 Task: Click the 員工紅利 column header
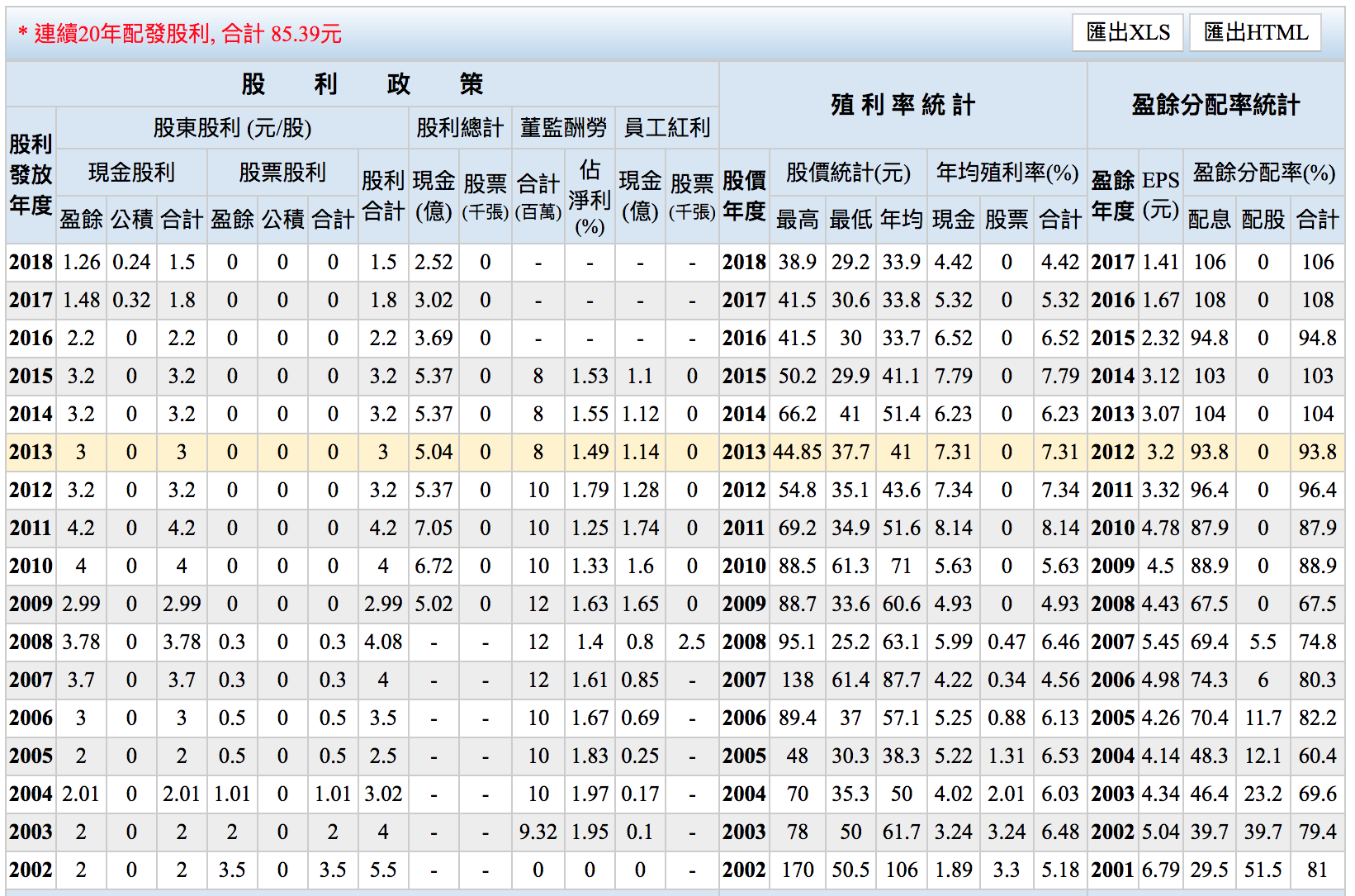tap(666, 128)
